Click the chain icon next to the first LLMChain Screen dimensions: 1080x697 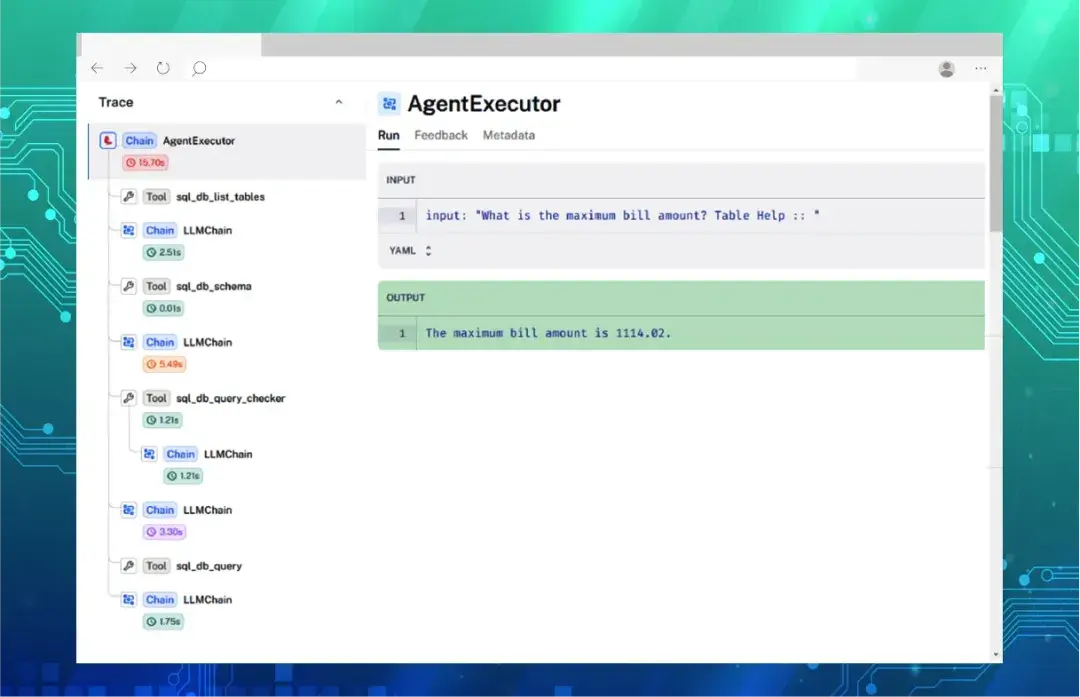click(x=128, y=230)
